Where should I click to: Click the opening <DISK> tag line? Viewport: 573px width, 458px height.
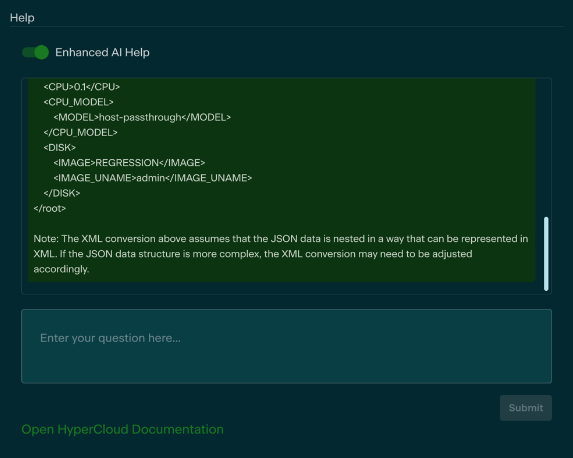pos(60,148)
